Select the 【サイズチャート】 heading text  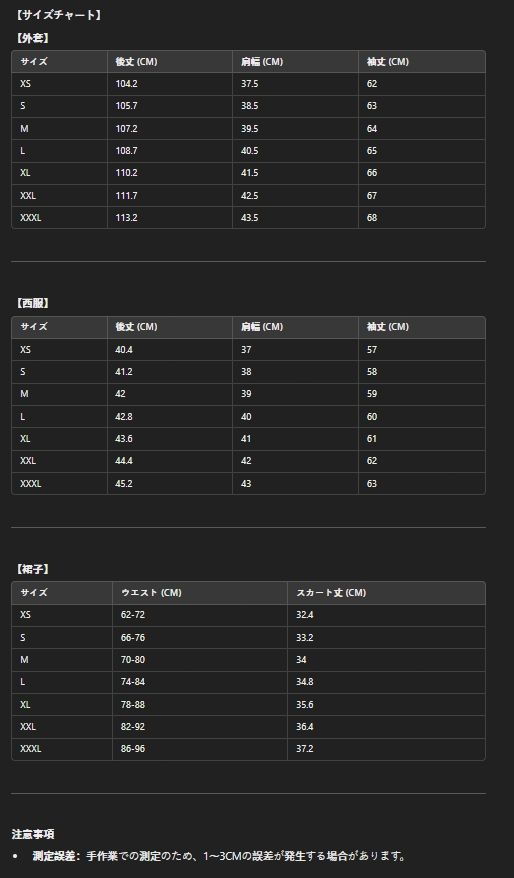pos(59,16)
